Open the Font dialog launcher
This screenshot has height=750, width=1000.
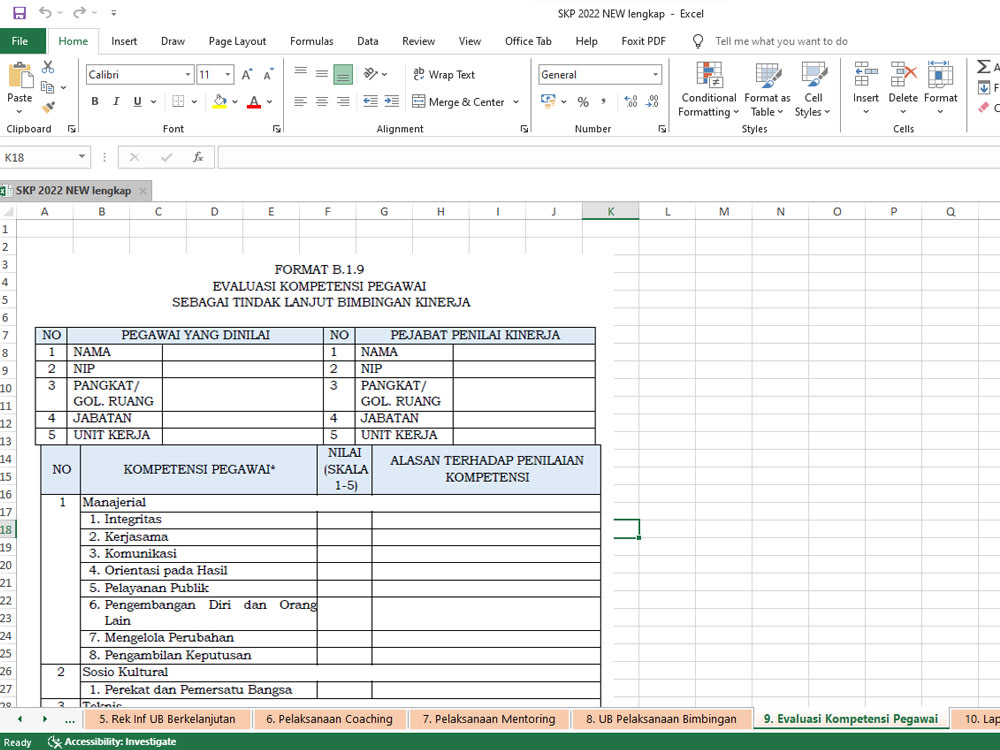pyautogui.click(x=277, y=129)
